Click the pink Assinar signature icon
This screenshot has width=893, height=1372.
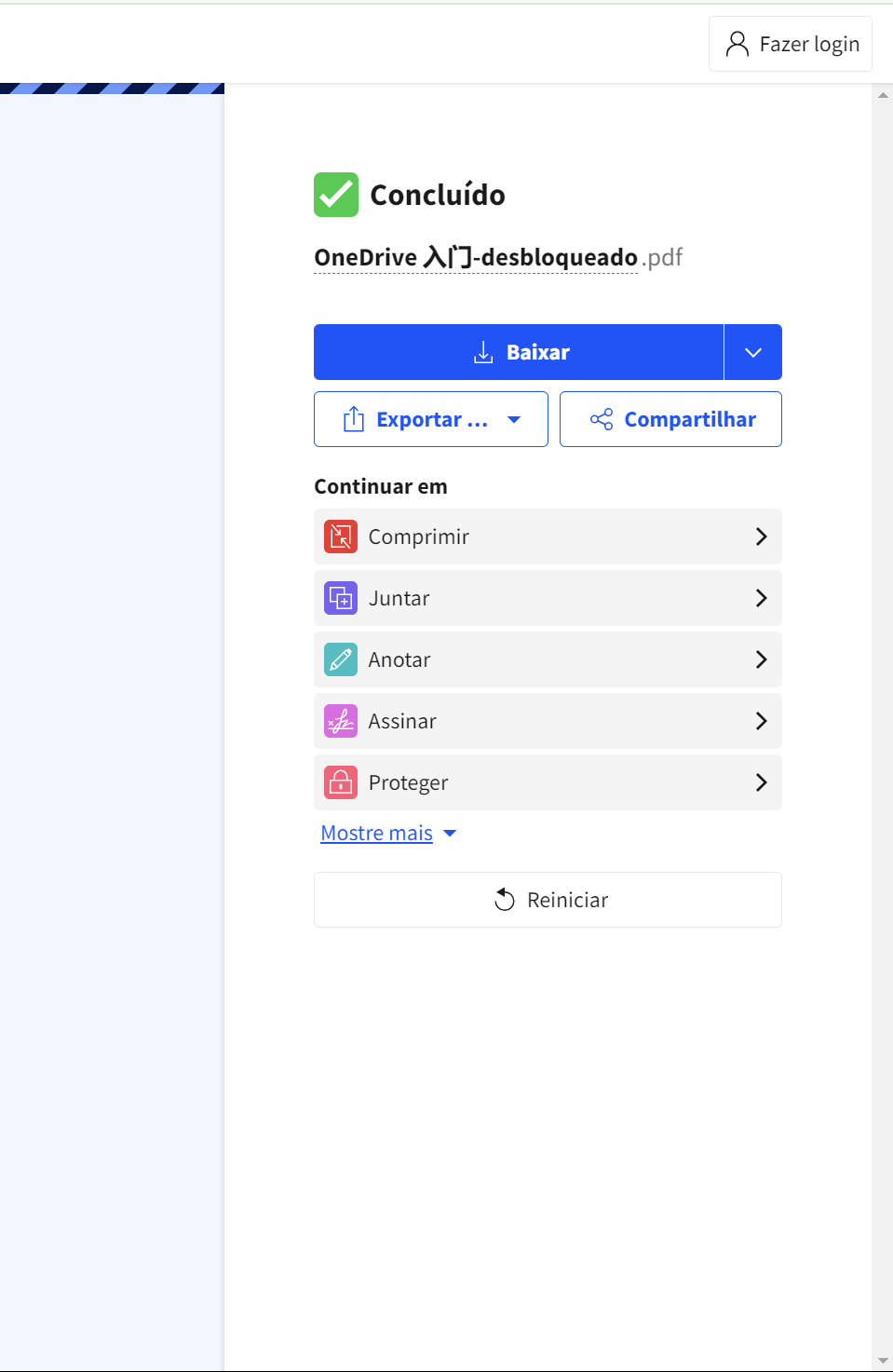coord(341,721)
